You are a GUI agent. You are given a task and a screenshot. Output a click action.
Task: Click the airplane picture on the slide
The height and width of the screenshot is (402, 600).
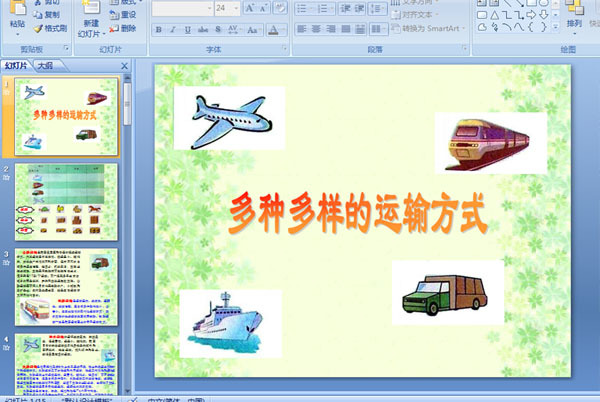(x=229, y=118)
